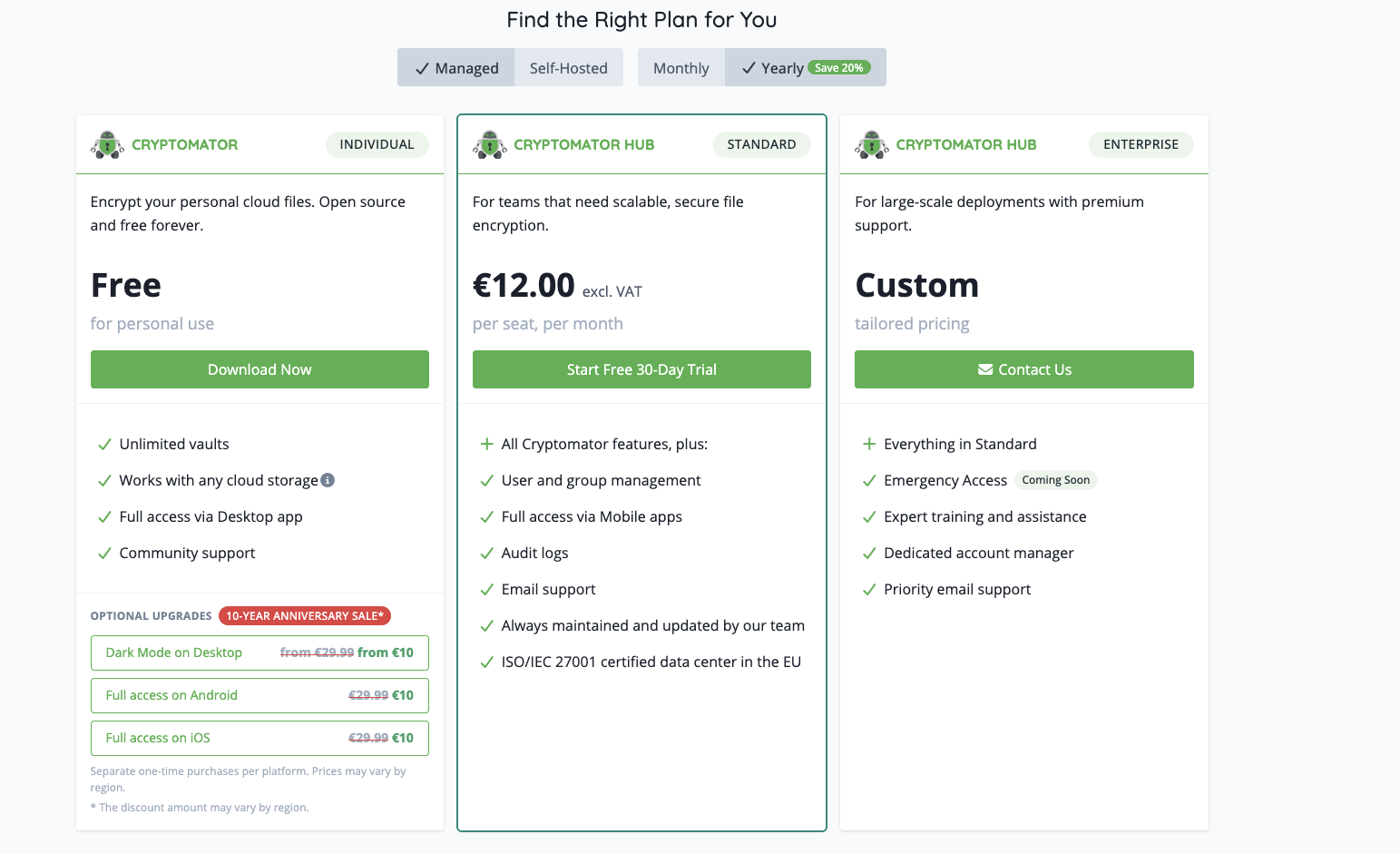
Task: Start the Free 30-Day Trial
Action: click(641, 369)
